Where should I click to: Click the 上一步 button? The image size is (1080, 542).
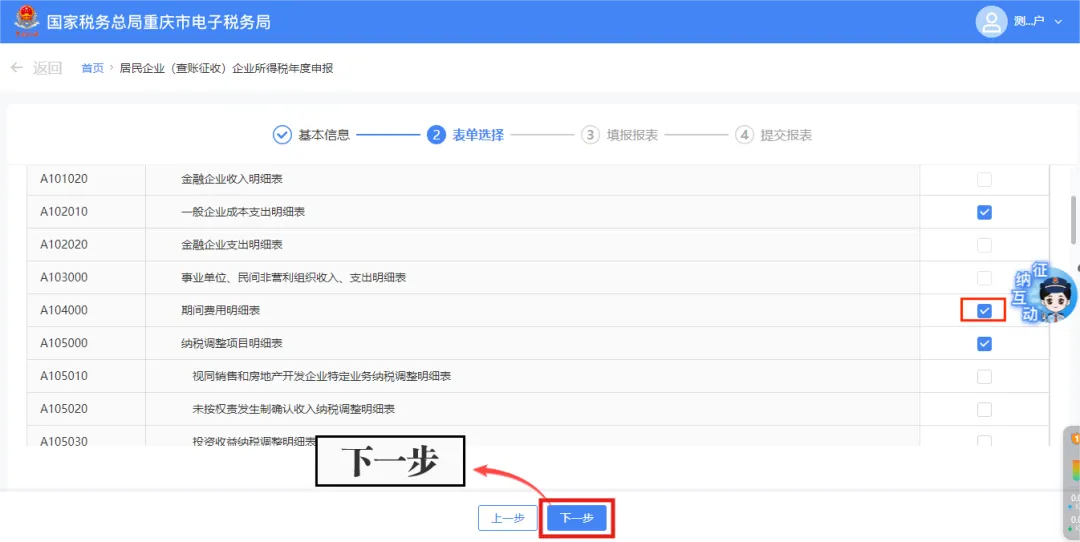click(508, 518)
